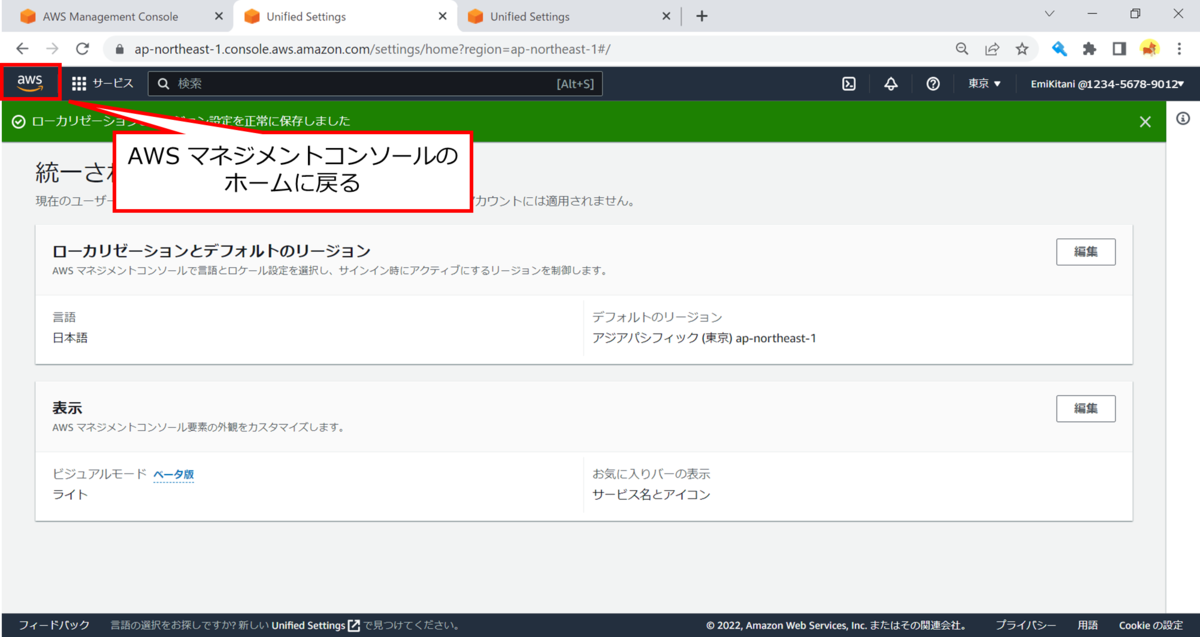1200x637 pixels.
Task: Open the Unified Settings footer link
Action: [316, 625]
